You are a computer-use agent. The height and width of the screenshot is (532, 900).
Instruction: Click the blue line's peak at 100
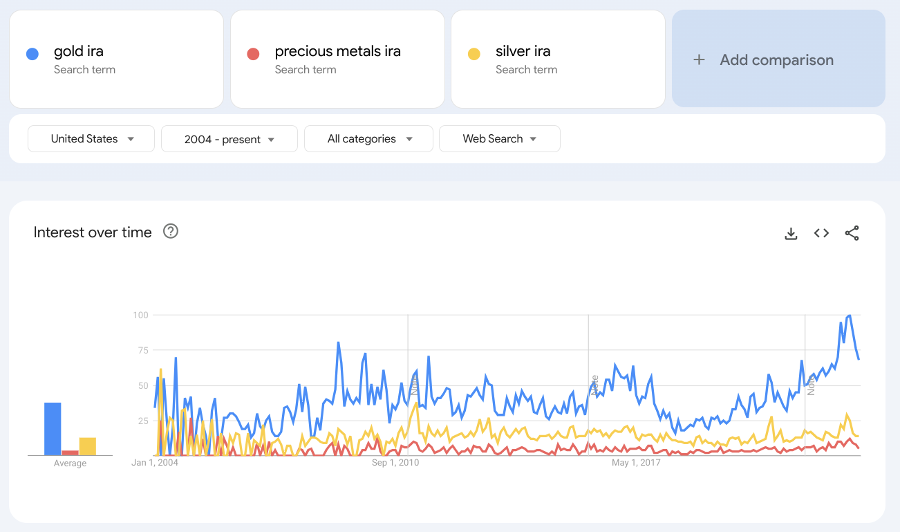pyautogui.click(x=849, y=316)
